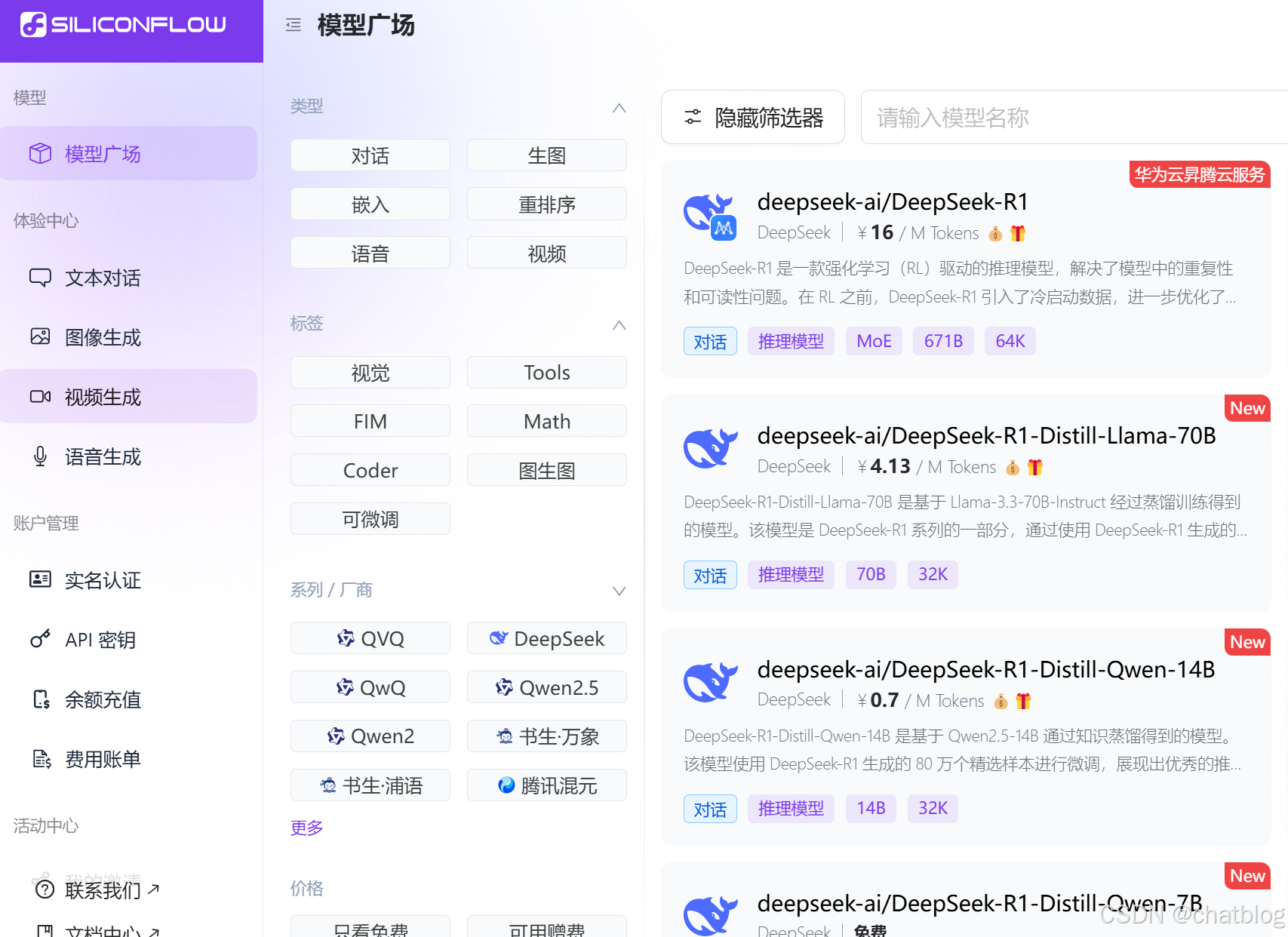
Task: Click gift icon on Distill-Llama-70B card
Action: 1035,467
